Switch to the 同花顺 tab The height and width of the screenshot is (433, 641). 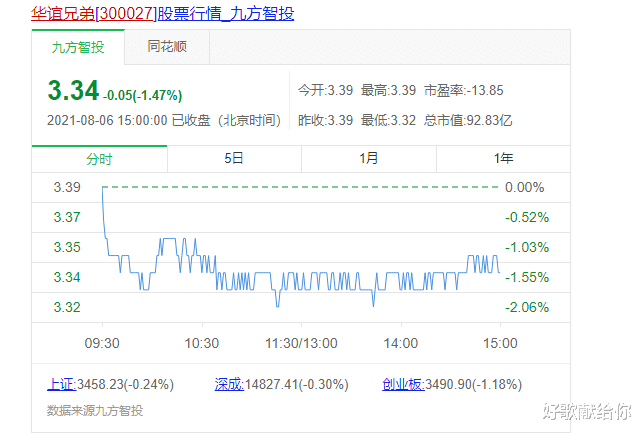(167, 47)
